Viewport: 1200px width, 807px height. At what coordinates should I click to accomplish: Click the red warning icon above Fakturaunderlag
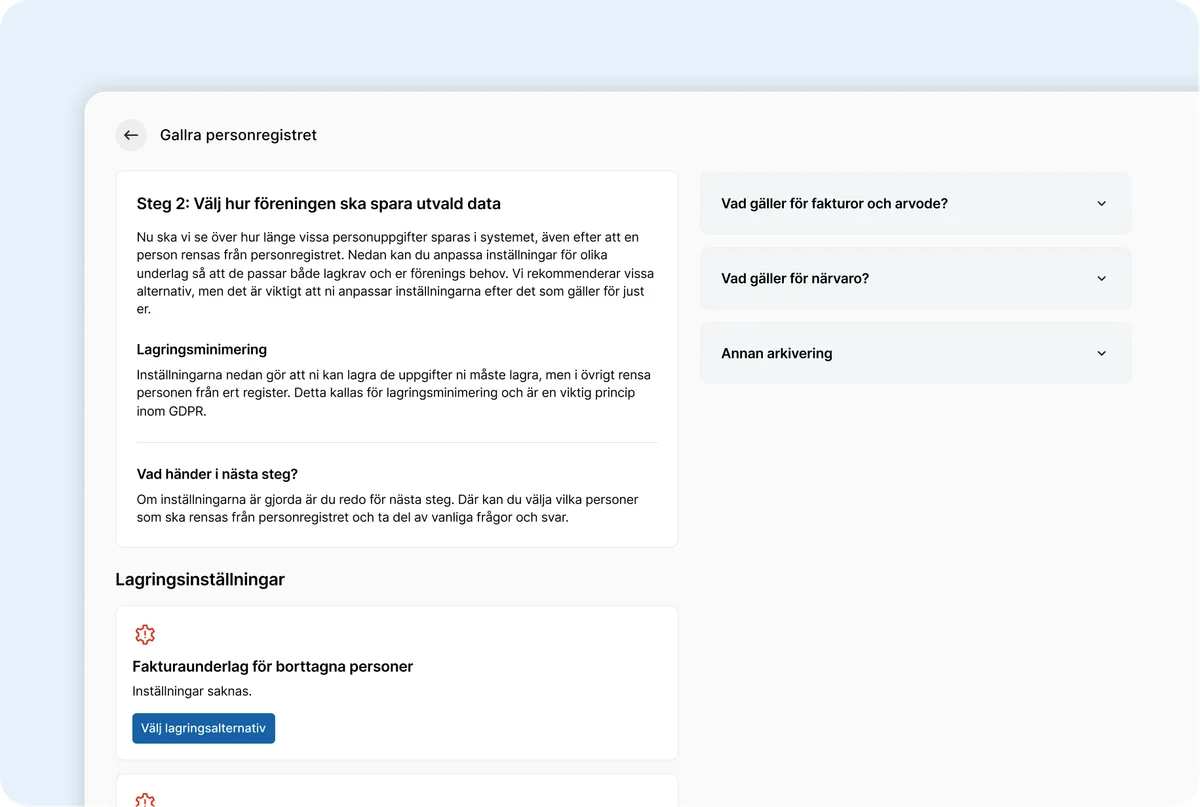point(145,635)
